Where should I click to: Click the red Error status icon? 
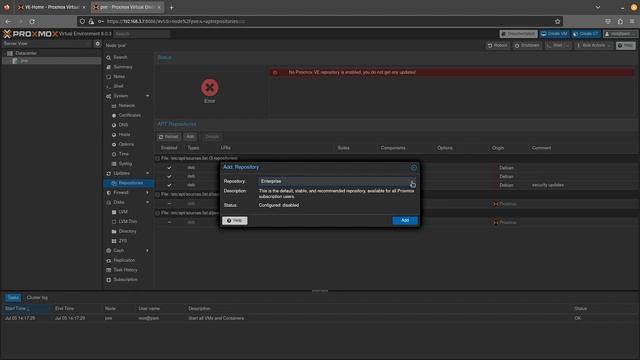[x=209, y=88]
